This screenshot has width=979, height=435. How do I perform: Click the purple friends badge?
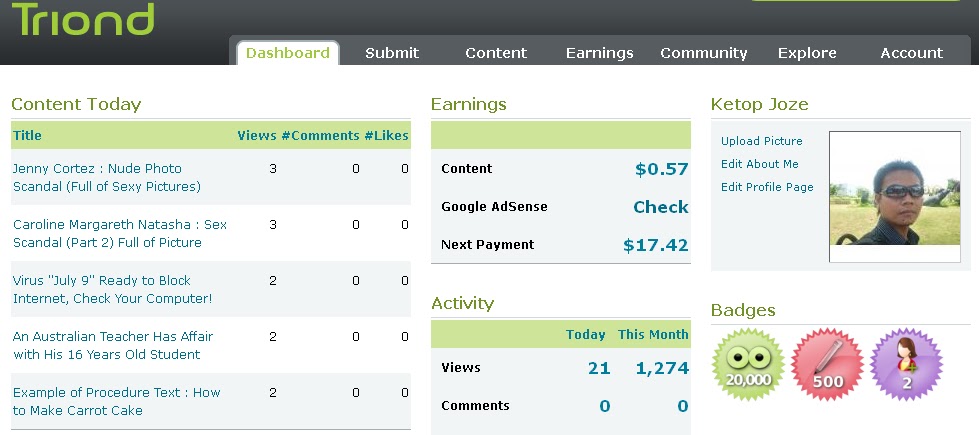907,364
